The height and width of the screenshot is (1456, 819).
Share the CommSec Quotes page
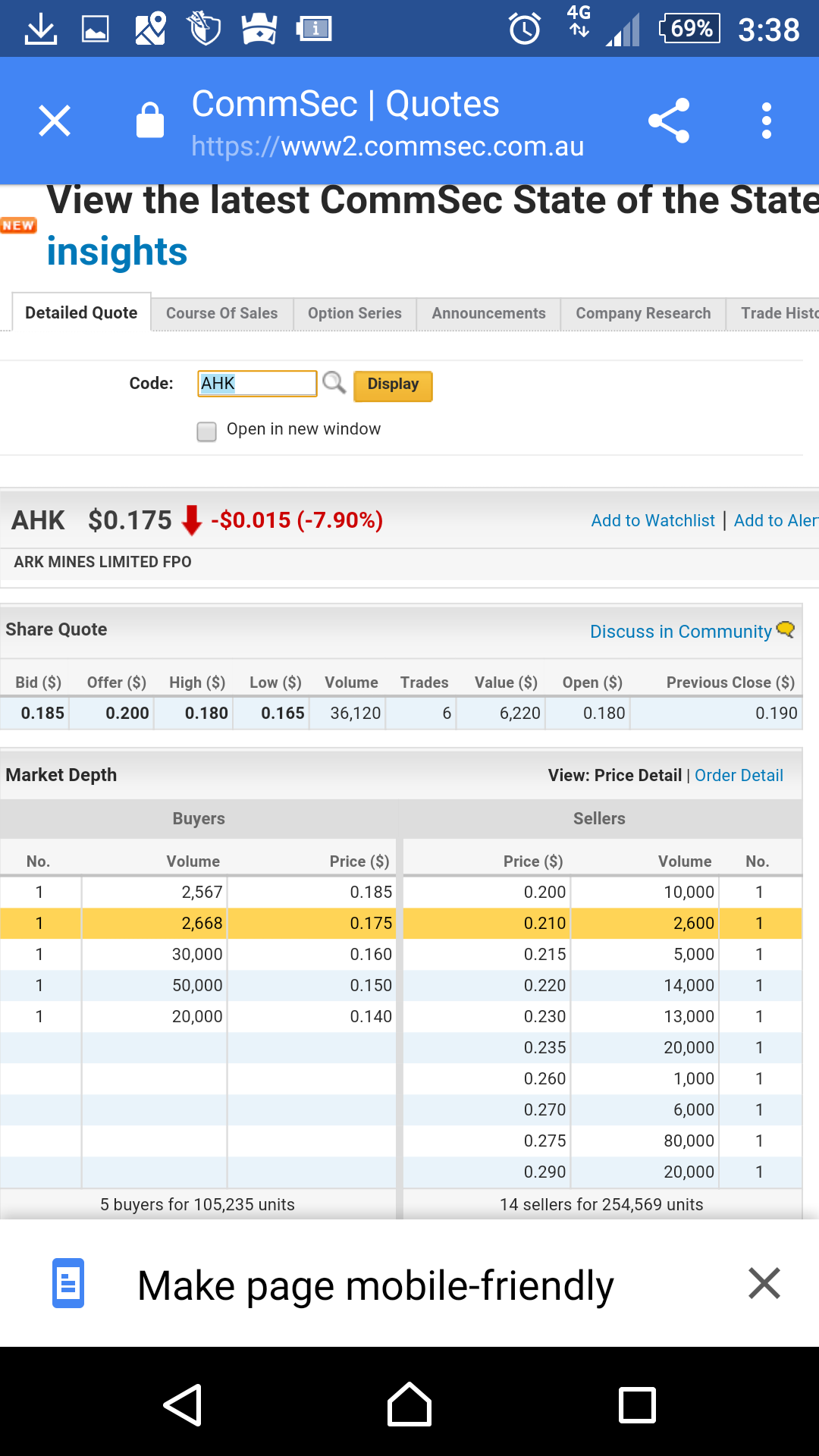click(669, 121)
